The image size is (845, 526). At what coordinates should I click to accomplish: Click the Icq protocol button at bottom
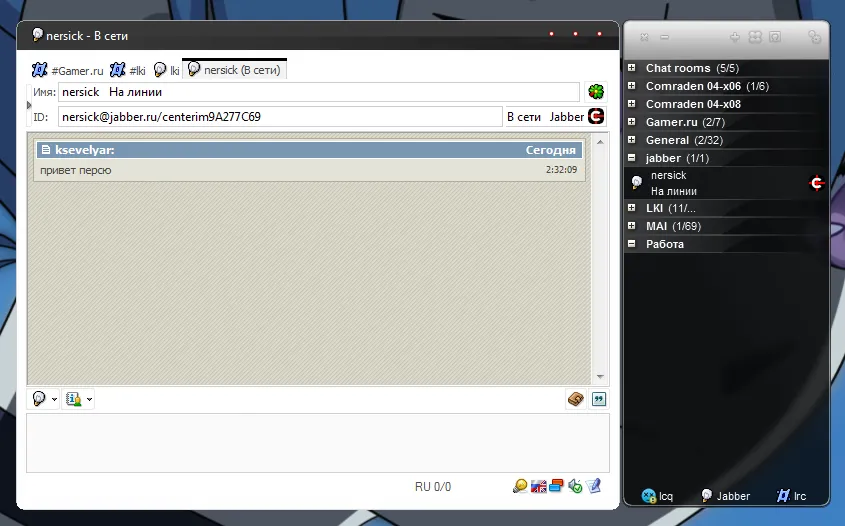[658, 496]
